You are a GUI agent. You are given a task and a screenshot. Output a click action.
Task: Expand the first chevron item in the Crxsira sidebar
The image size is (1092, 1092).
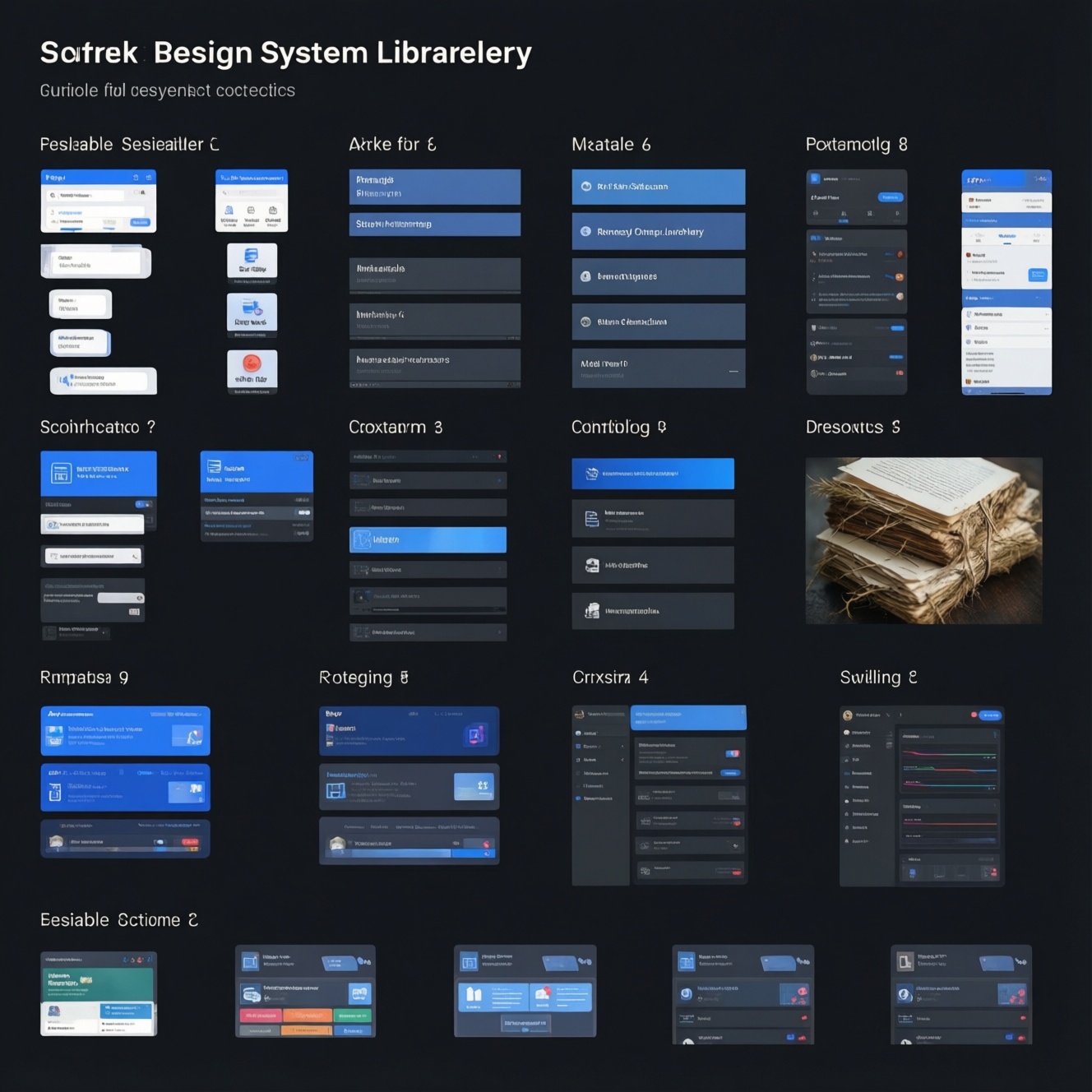(622, 747)
